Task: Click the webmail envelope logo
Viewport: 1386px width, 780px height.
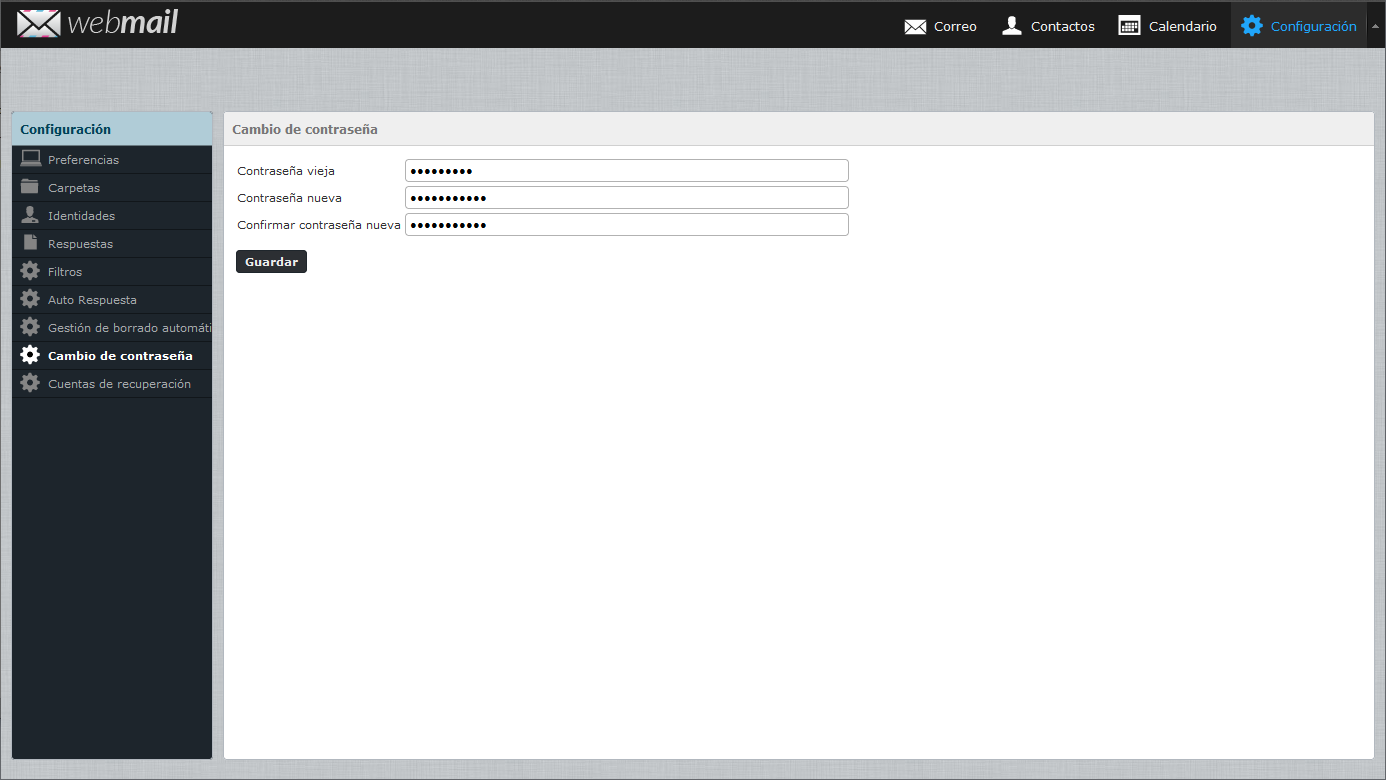Action: pos(39,24)
